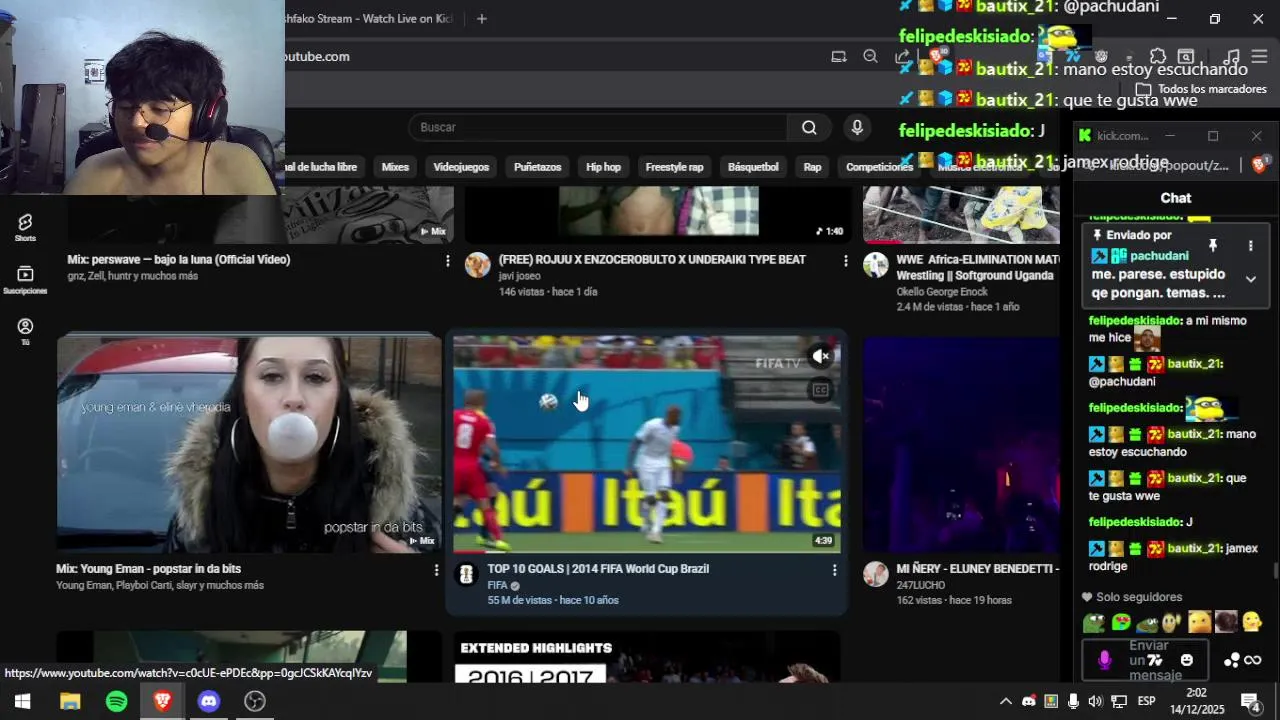Click the zoom magnifier icon in address bar
Viewport: 1280px width, 720px height.
click(870, 57)
